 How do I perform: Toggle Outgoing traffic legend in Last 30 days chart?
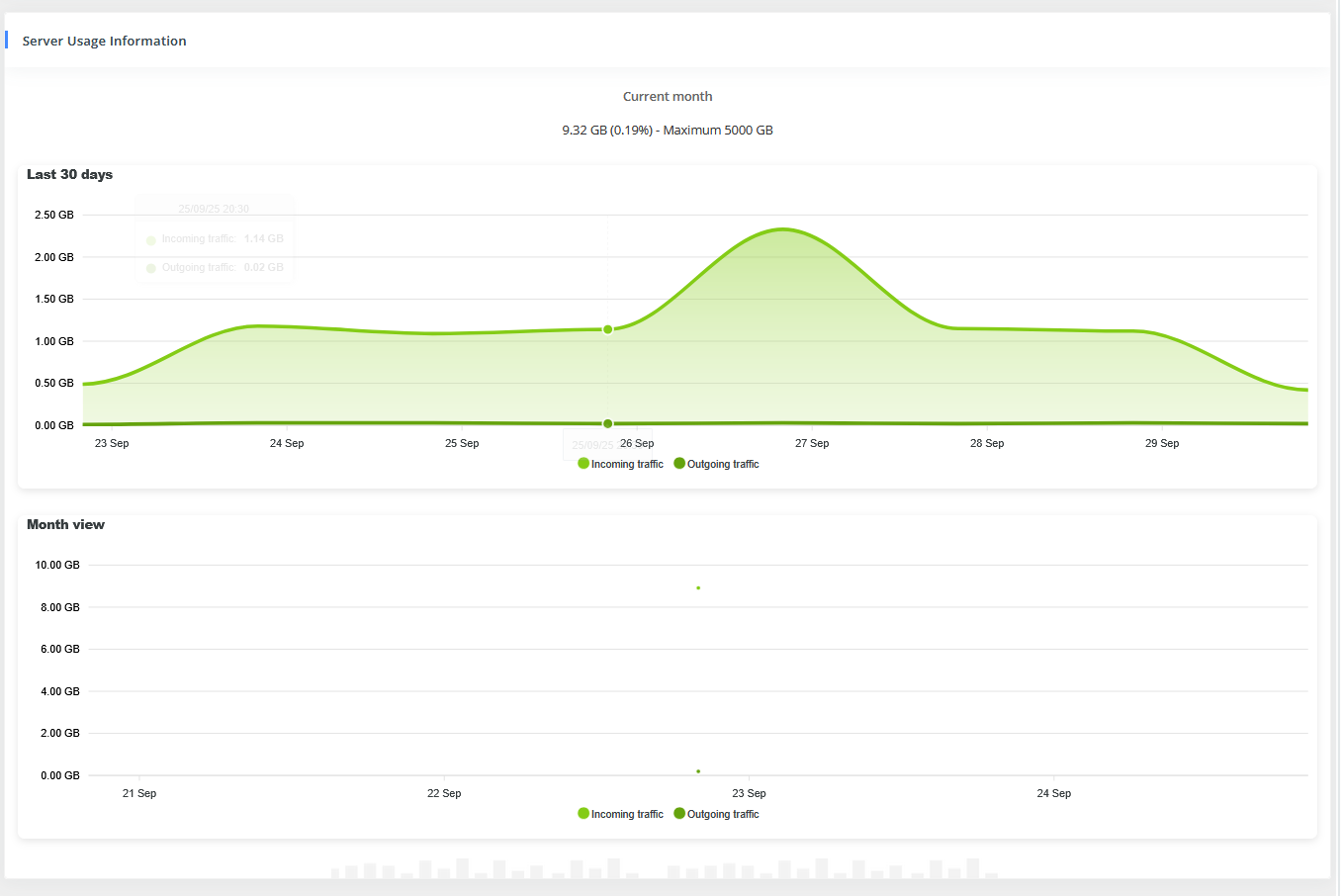point(716,464)
